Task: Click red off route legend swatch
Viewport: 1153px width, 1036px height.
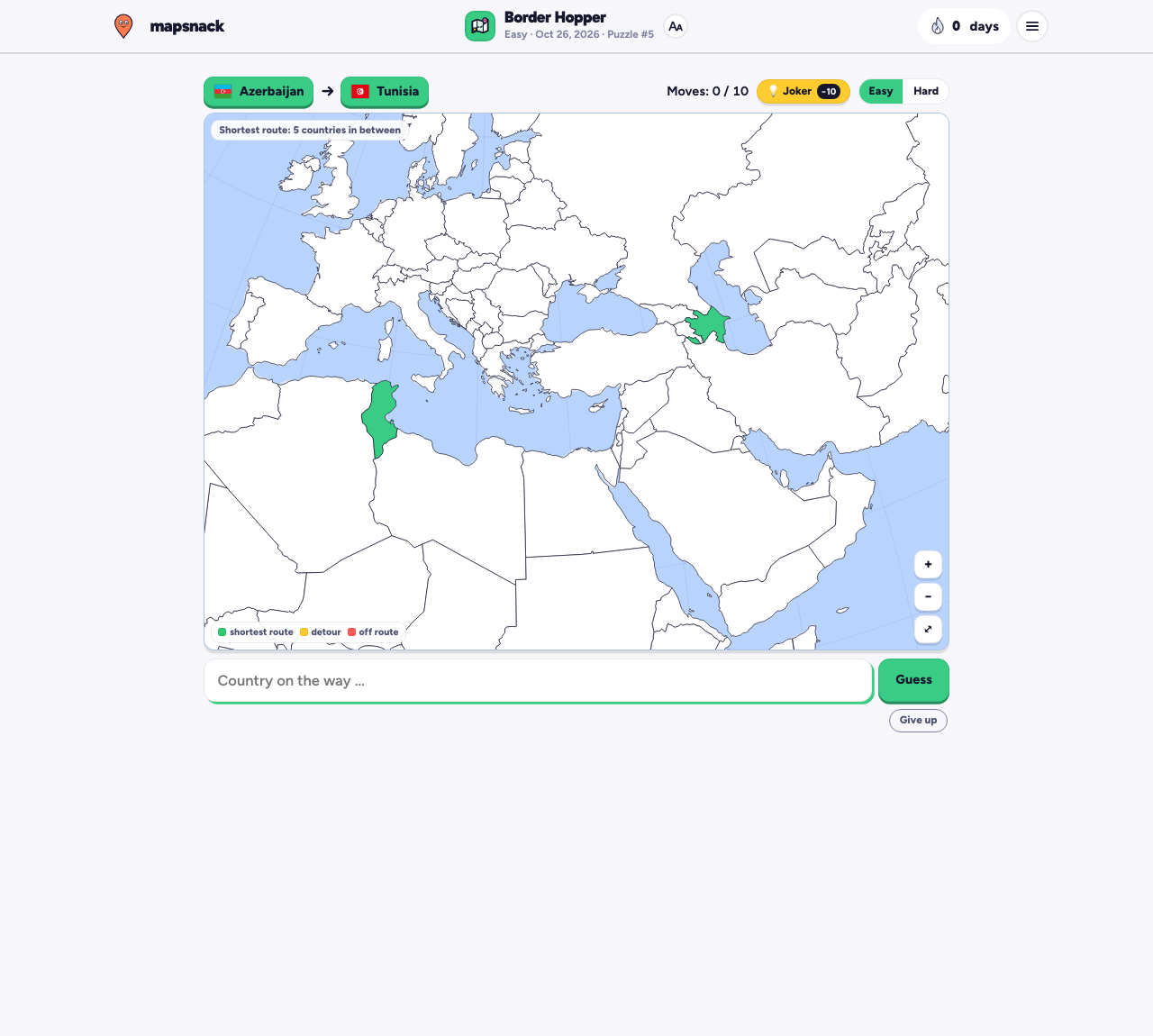Action: [351, 632]
